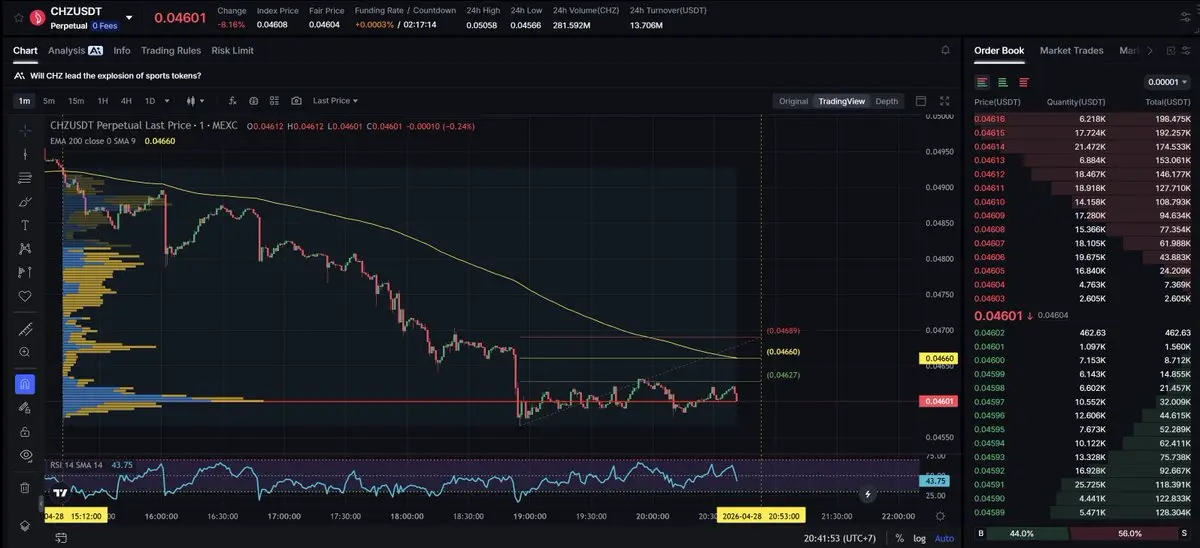This screenshot has height=548, width=1200.
Task: Take a chart snapshot with camera icon
Action: 297,101
